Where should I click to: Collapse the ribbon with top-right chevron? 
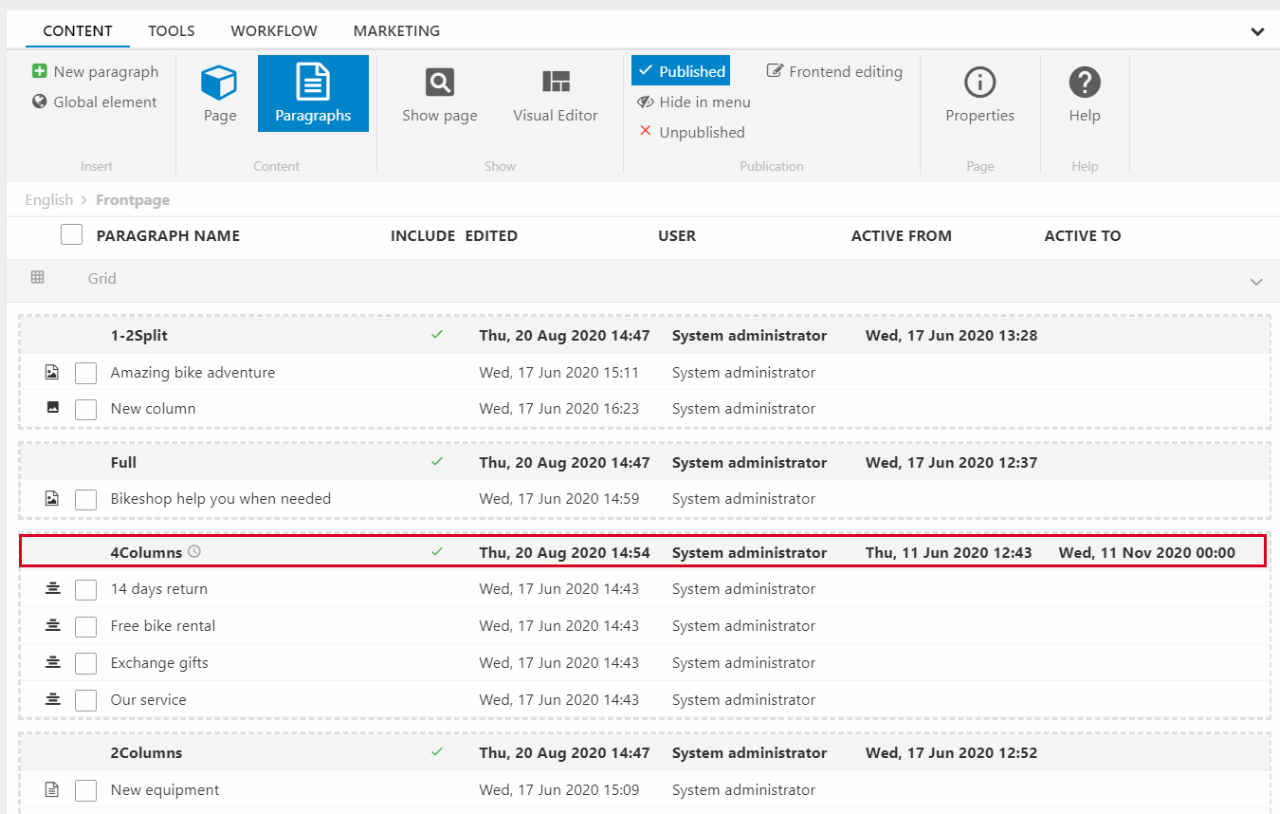(x=1257, y=32)
